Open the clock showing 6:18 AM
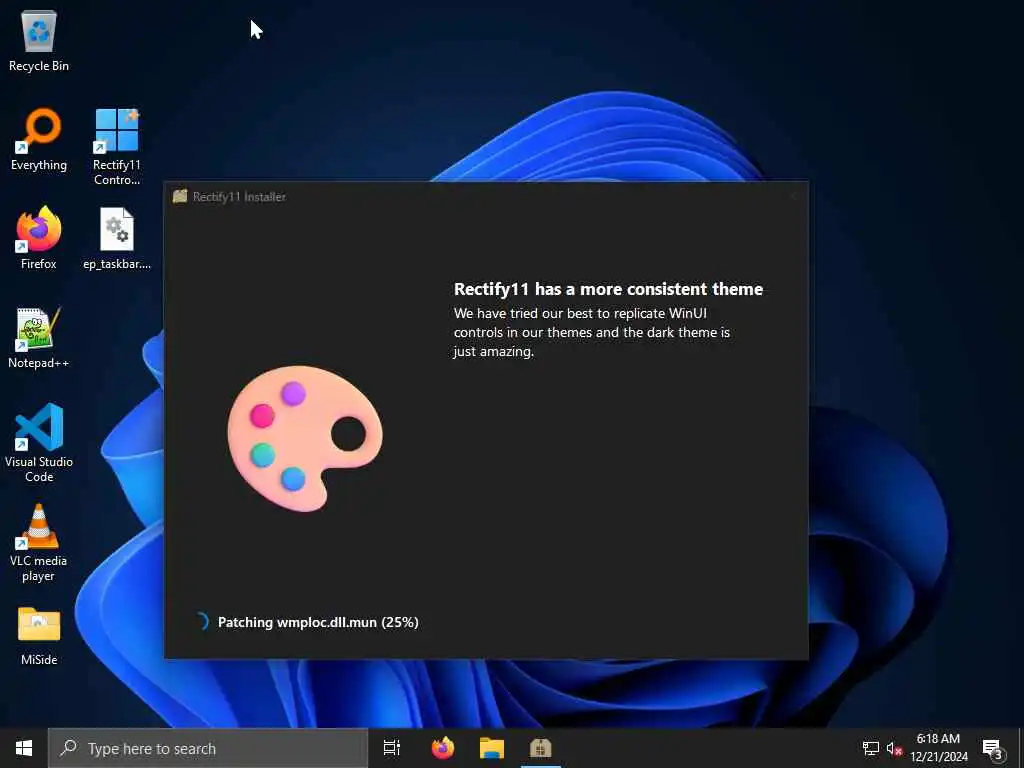The height and width of the screenshot is (768, 1024). 938,748
